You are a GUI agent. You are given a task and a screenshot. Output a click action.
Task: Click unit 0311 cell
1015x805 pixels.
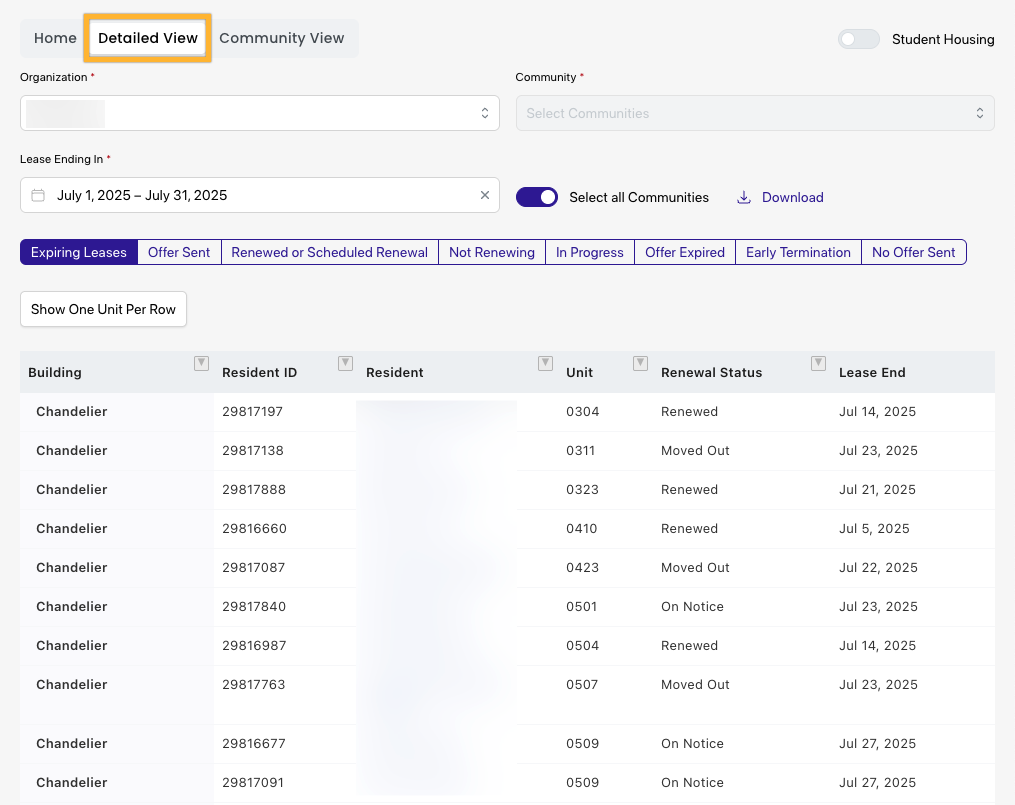581,450
